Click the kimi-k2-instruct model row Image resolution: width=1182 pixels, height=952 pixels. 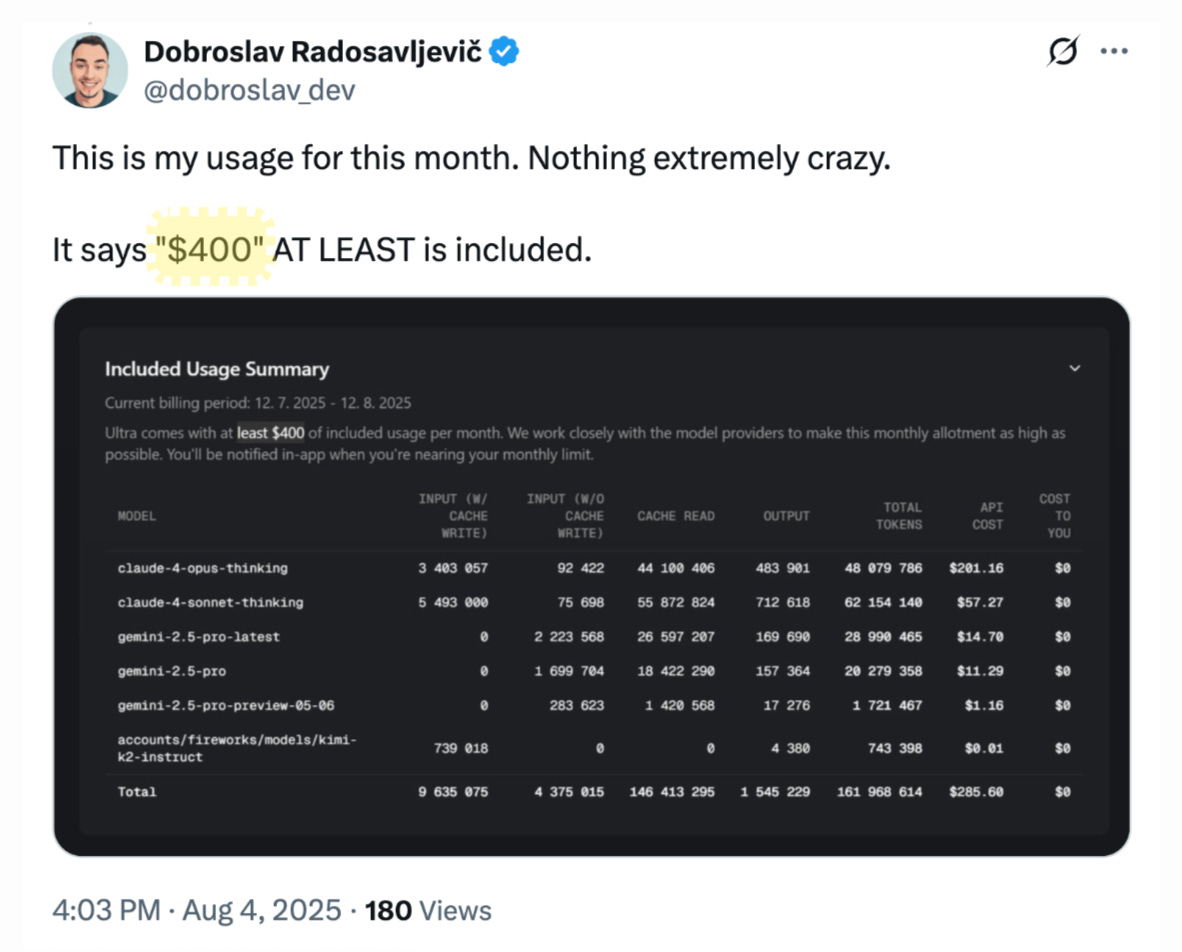click(x=593, y=748)
